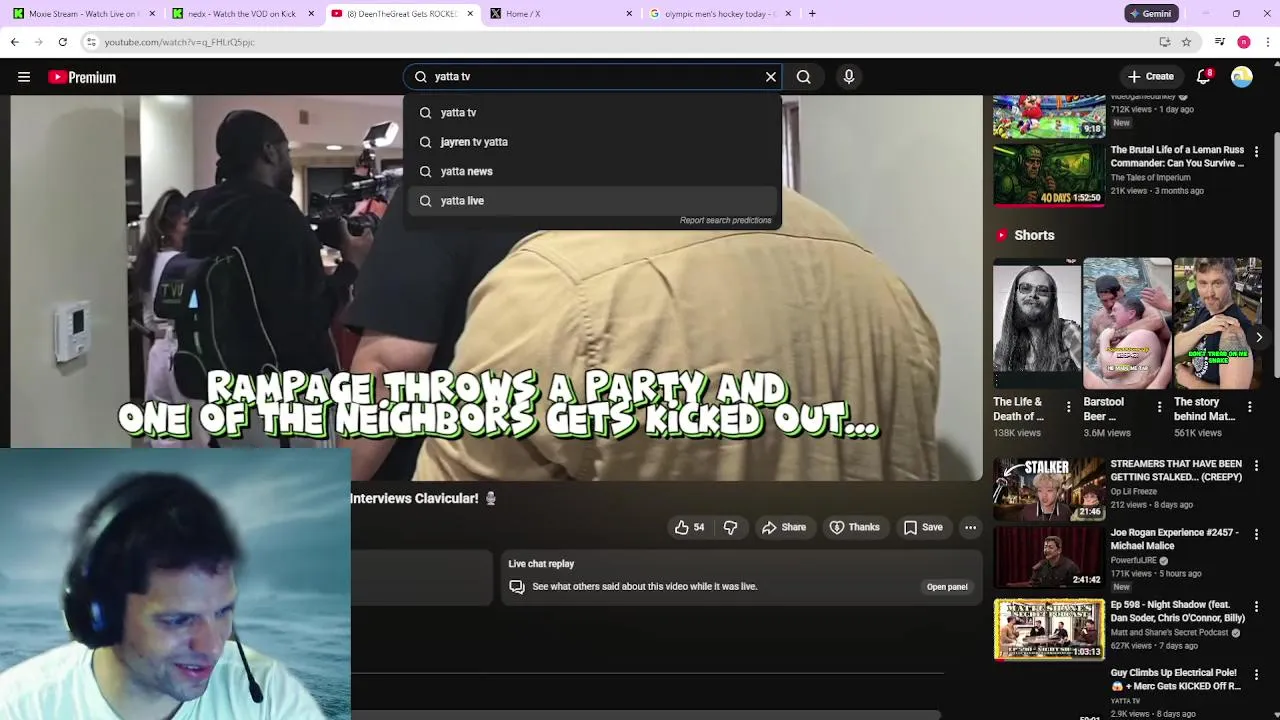This screenshot has height=720, width=1280.
Task: Open options for Ep 598 video
Action: (1256, 606)
